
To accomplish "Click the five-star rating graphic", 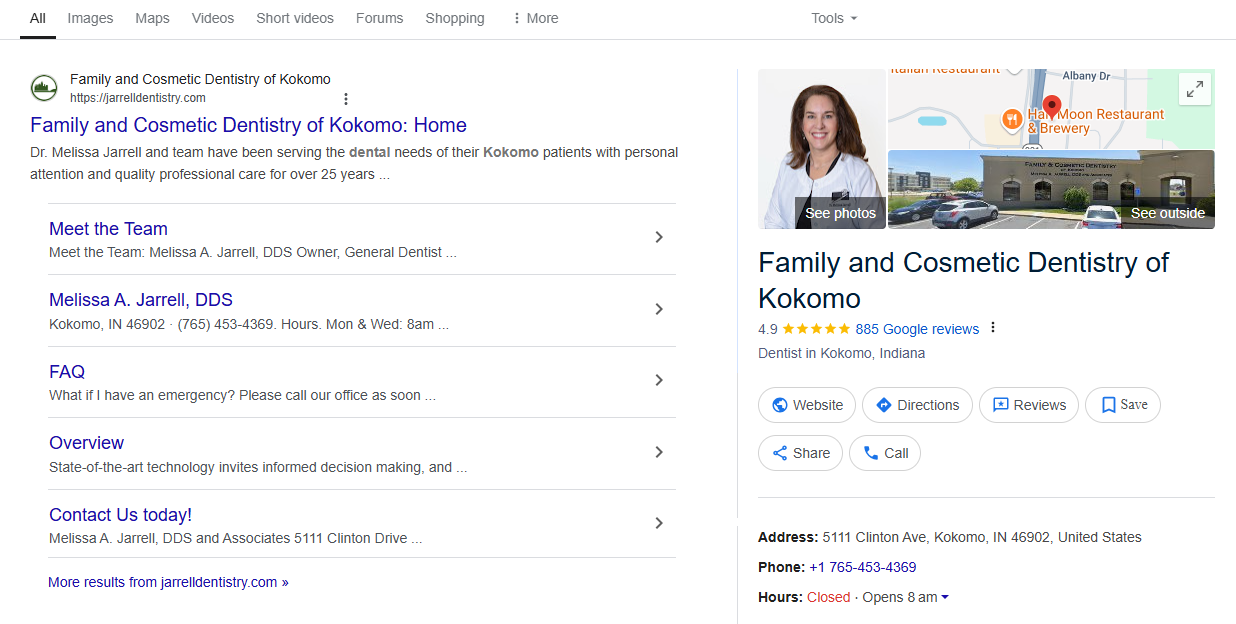I will [x=816, y=329].
